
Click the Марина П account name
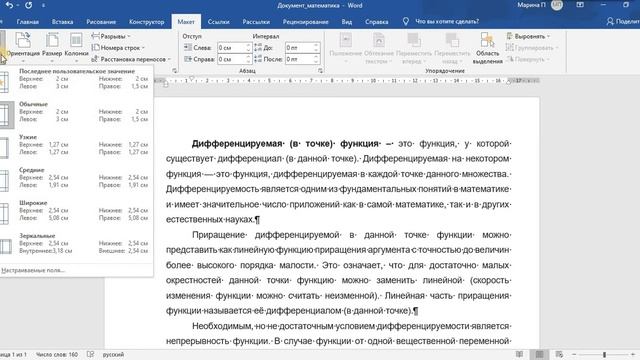point(531,5)
